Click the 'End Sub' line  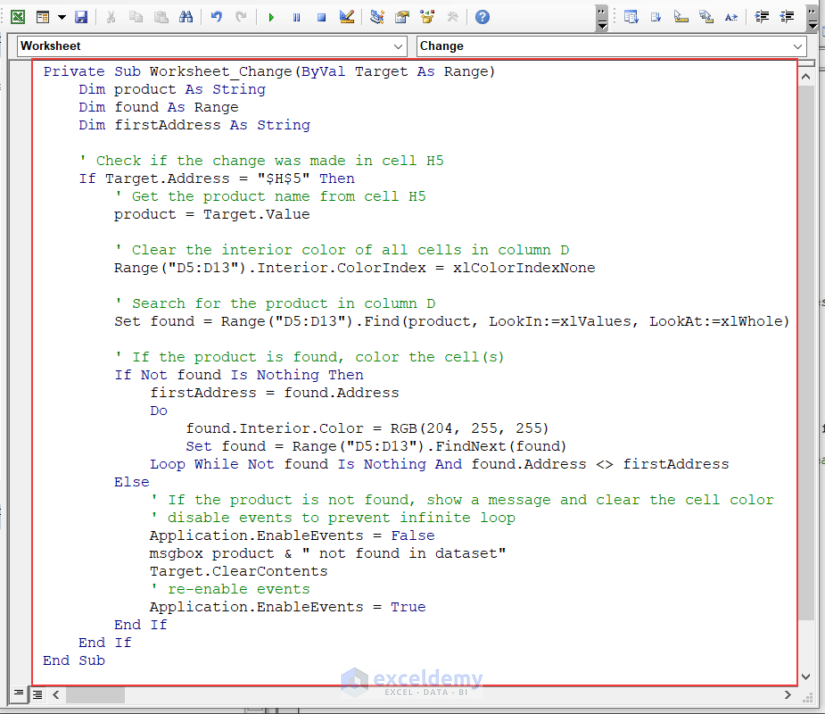[x=74, y=661]
